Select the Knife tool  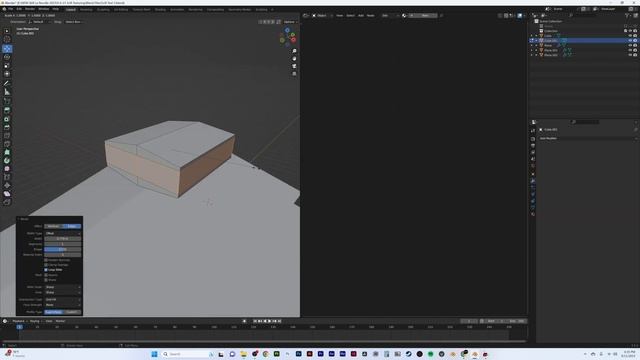7,144
